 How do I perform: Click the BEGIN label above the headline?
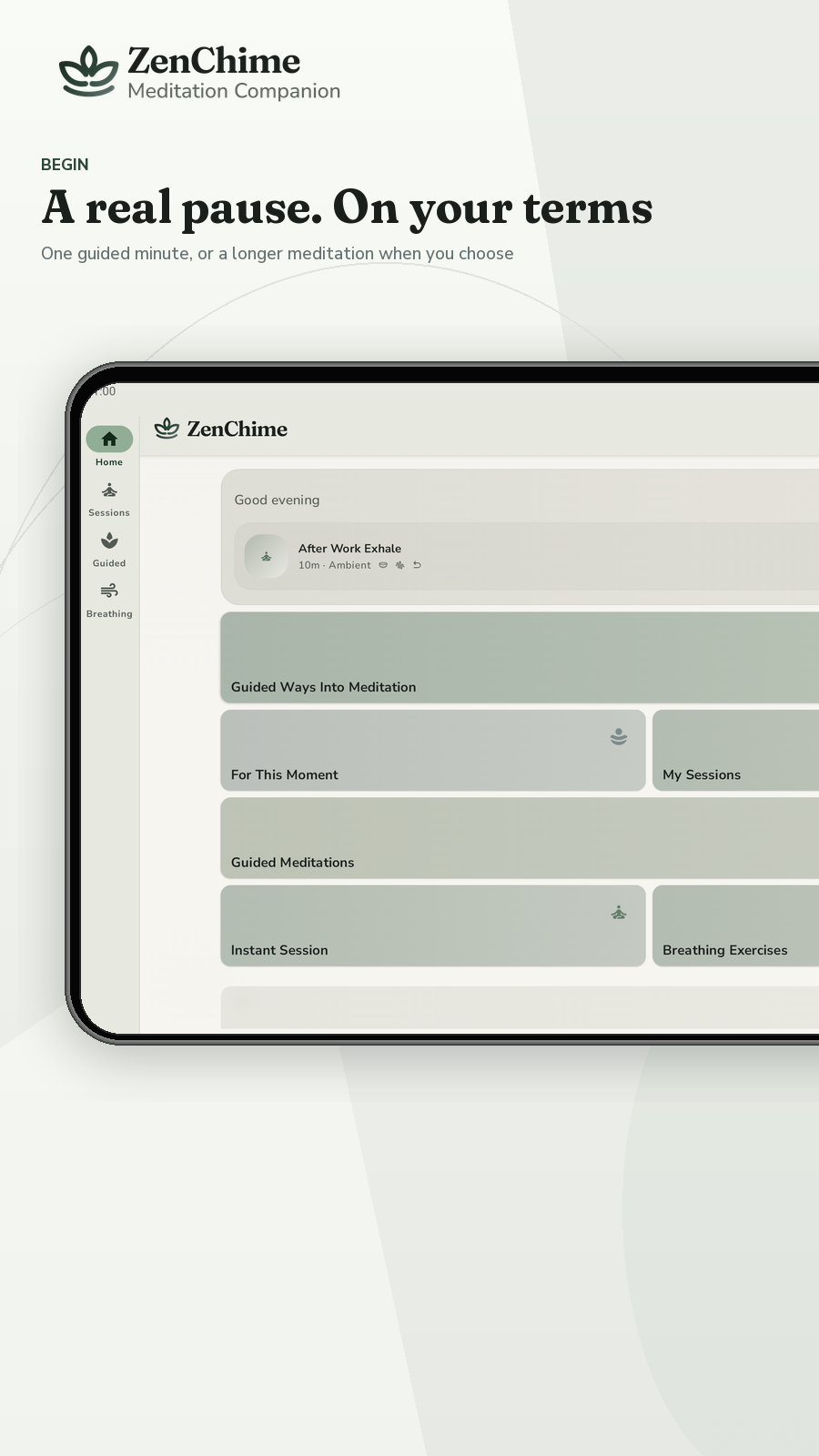pyautogui.click(x=65, y=165)
